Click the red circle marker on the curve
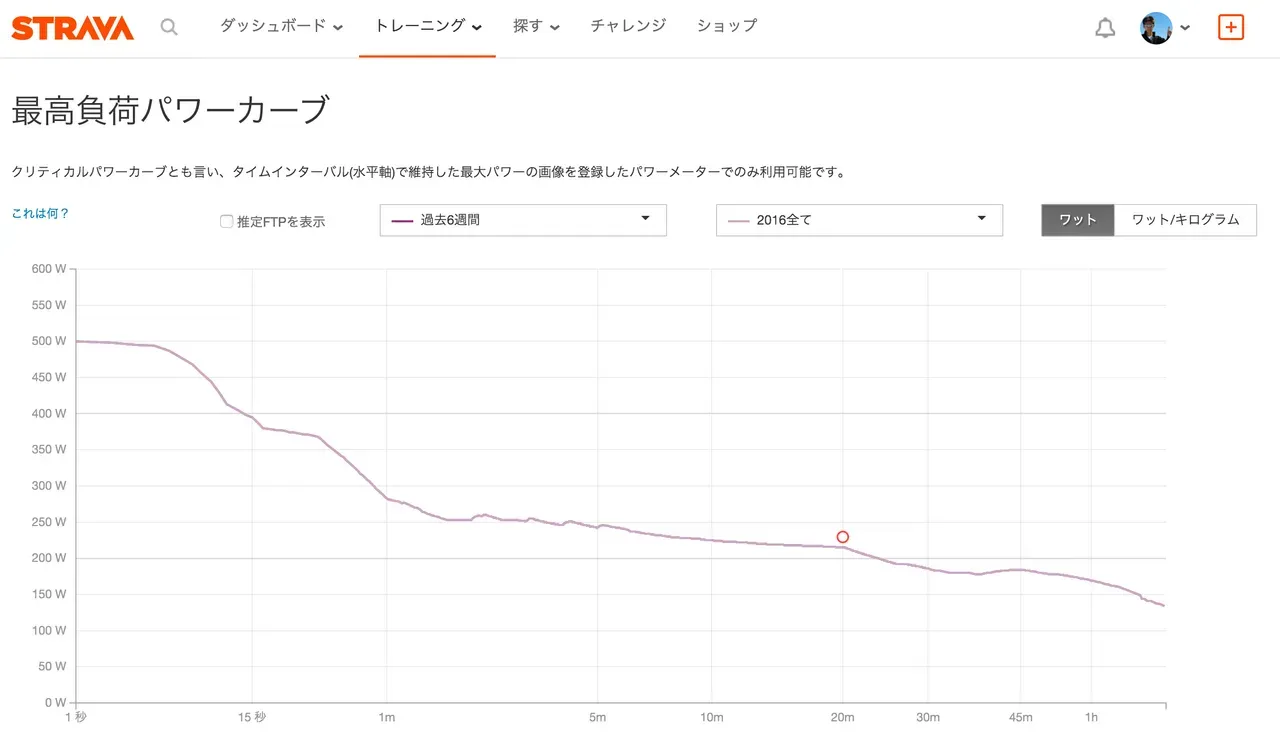The image size is (1280, 755). point(842,537)
